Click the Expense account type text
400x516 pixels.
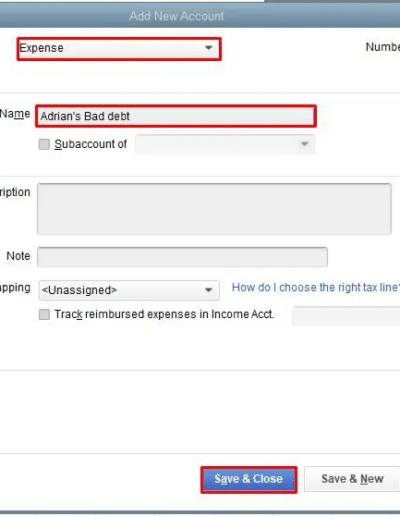coord(41,48)
